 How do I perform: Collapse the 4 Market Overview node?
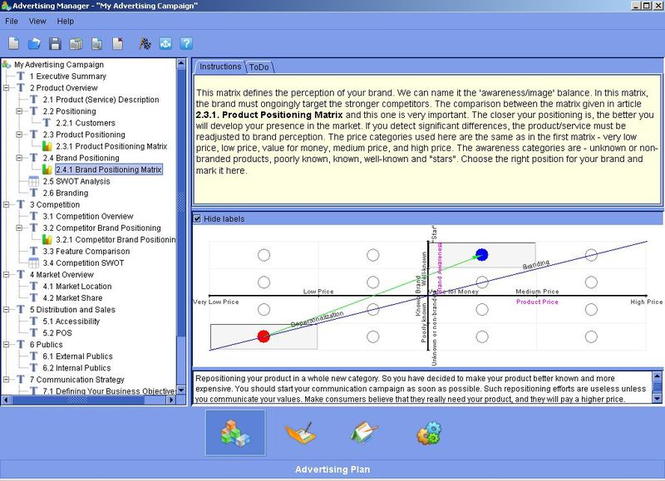(6, 274)
